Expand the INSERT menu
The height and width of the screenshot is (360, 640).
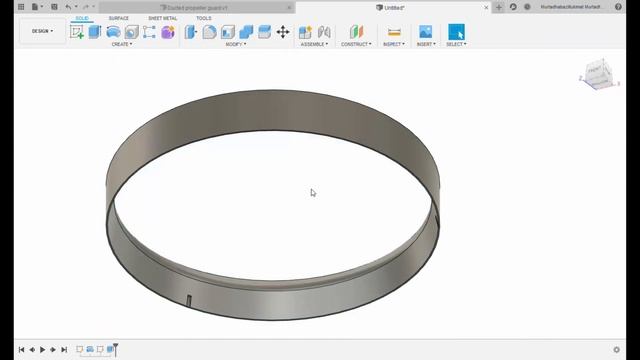tap(426, 44)
